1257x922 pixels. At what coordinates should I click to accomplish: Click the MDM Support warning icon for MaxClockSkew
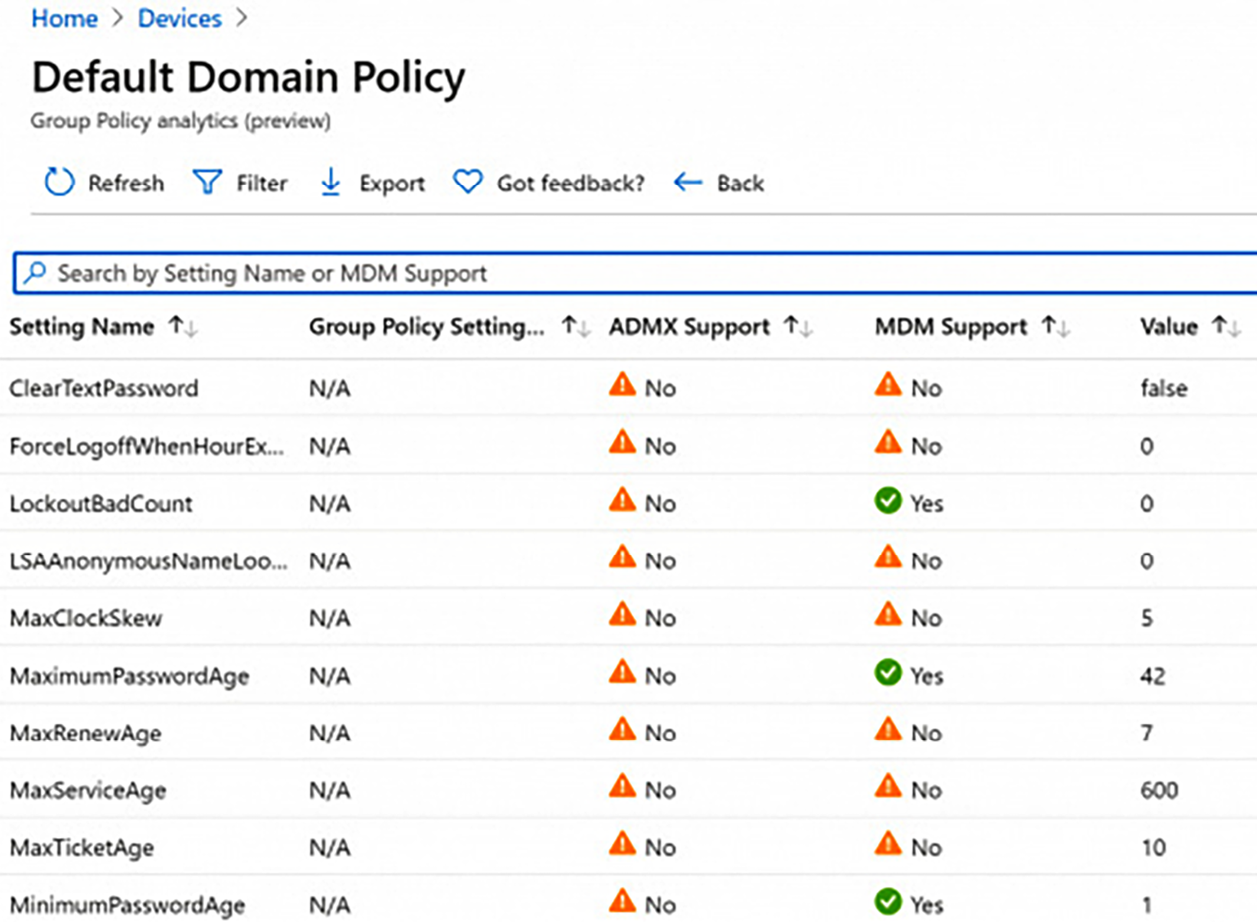pos(888,618)
